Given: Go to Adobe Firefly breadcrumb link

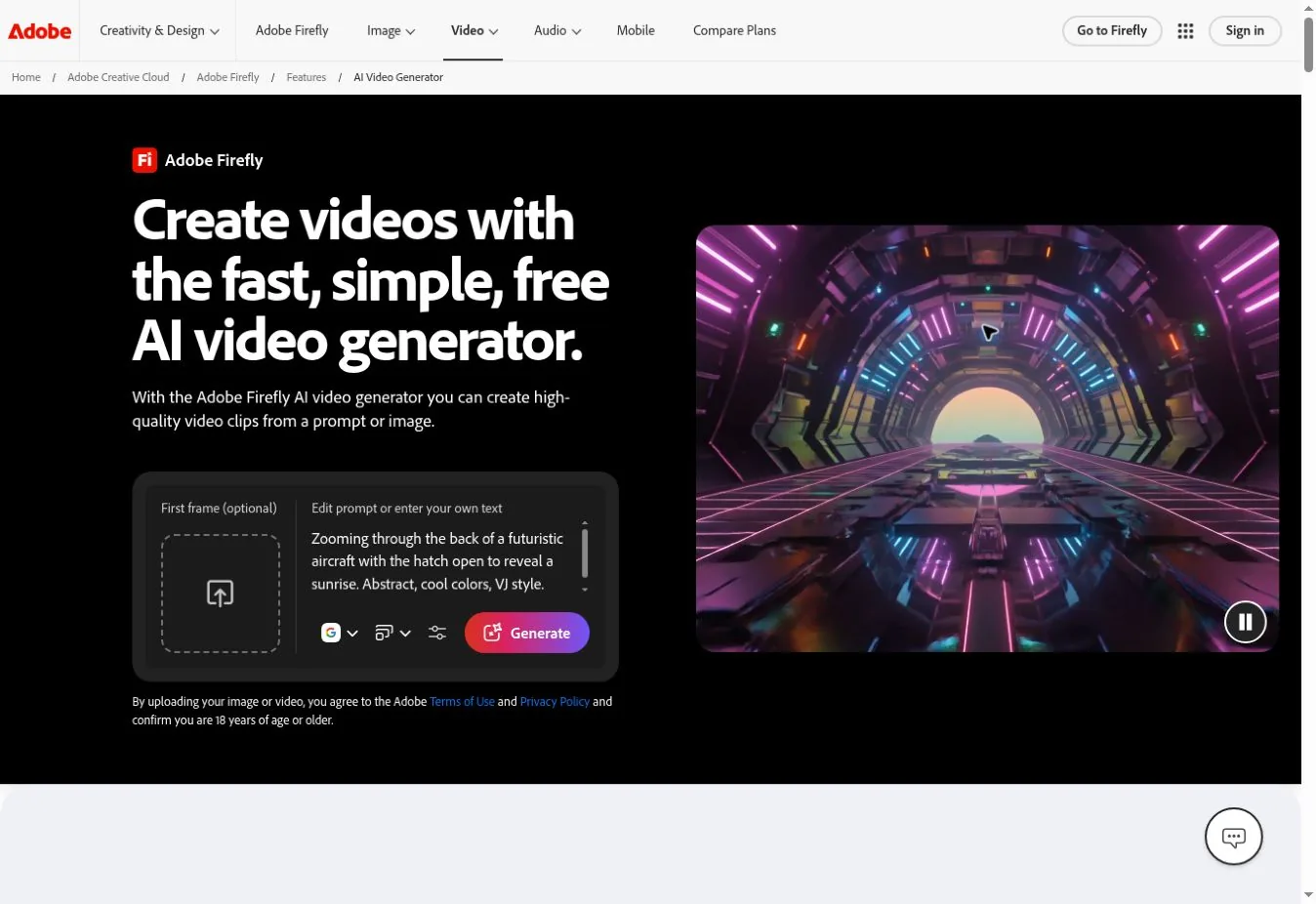Looking at the screenshot, I should (x=227, y=77).
